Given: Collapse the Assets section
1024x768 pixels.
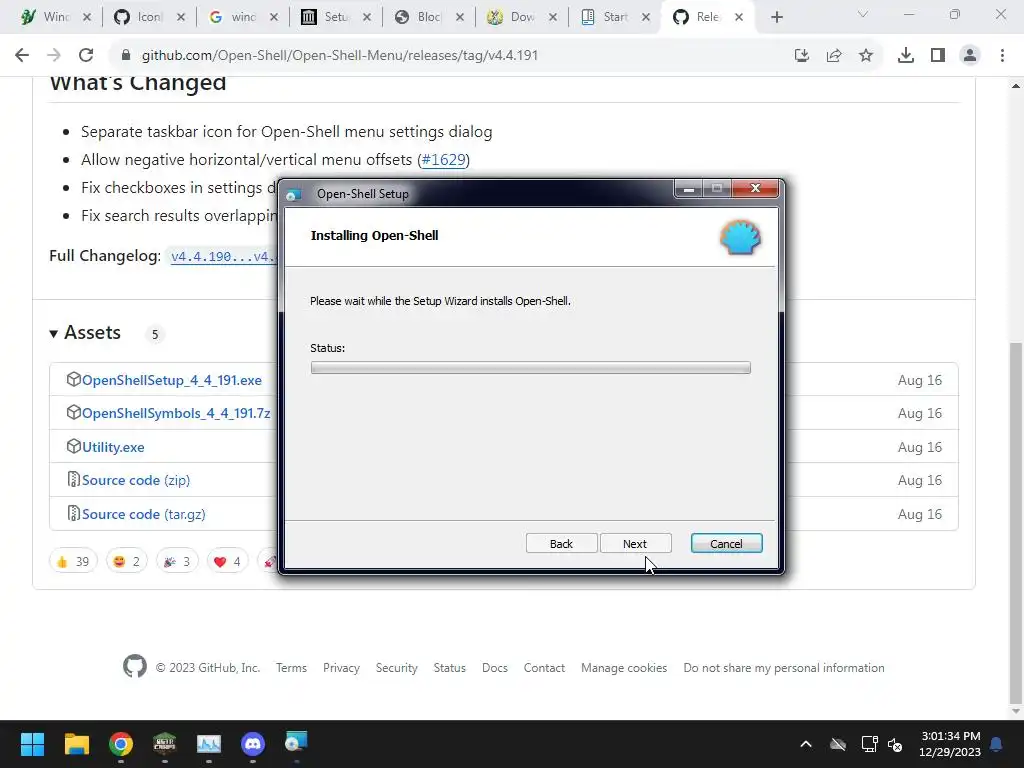Looking at the screenshot, I should [85, 333].
